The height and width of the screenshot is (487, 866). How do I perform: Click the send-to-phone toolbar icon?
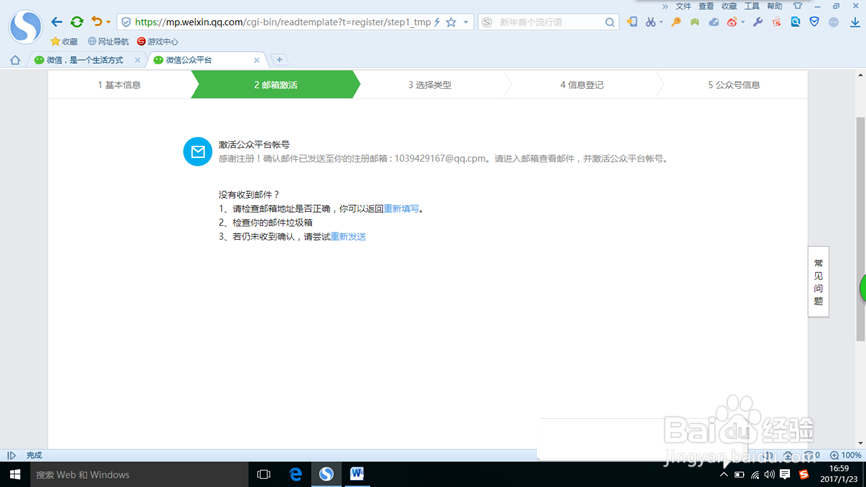point(632,22)
